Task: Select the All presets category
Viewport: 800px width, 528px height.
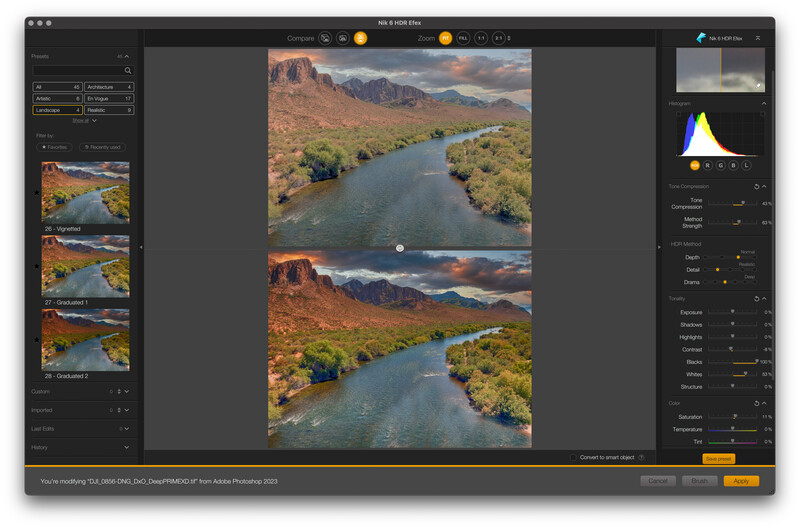Action: 57,87
